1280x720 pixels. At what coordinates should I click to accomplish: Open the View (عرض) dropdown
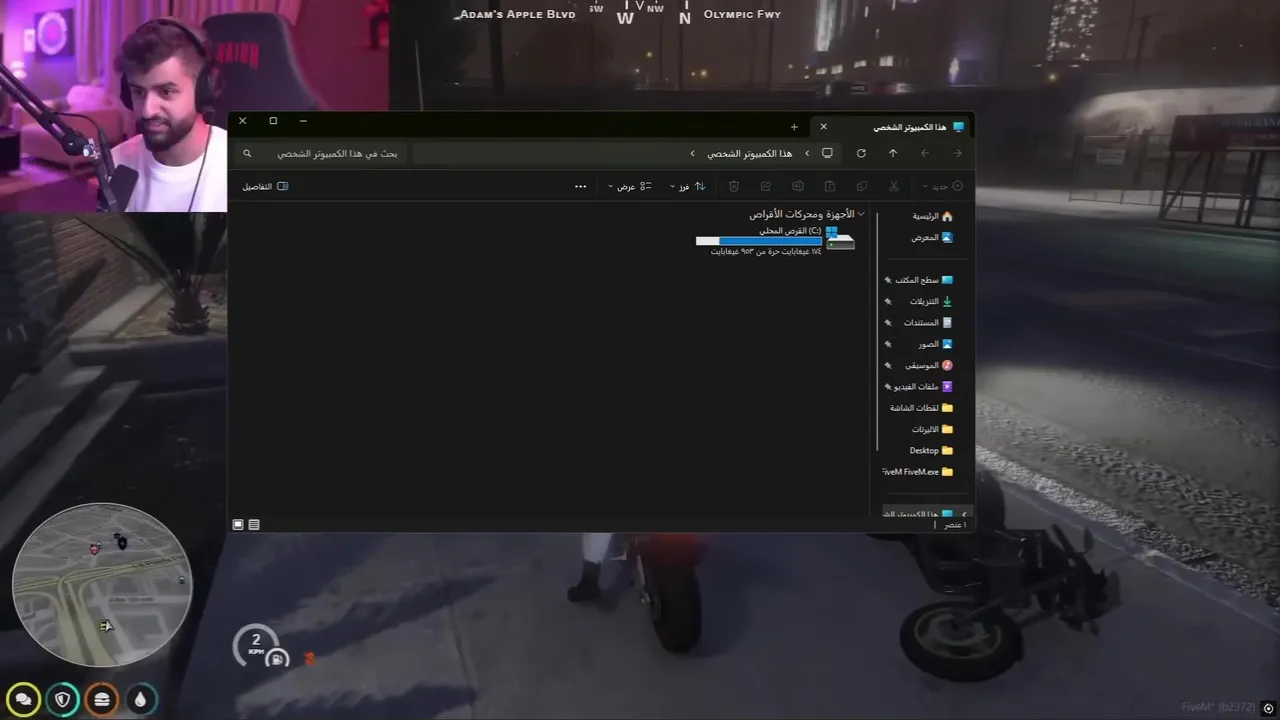pos(630,186)
